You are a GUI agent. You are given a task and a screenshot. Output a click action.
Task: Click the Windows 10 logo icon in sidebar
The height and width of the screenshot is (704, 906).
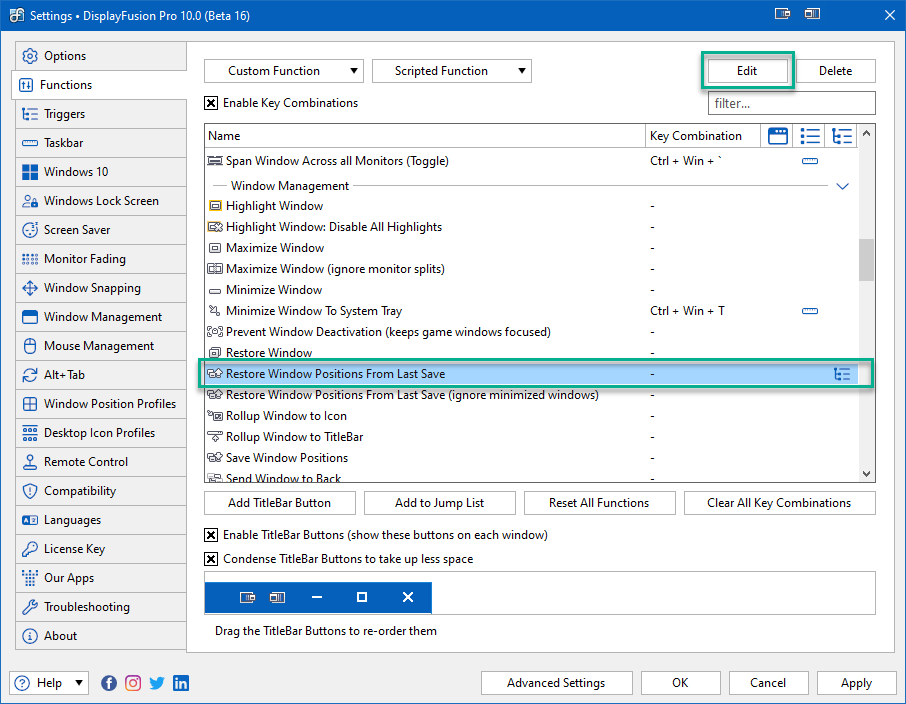point(30,172)
